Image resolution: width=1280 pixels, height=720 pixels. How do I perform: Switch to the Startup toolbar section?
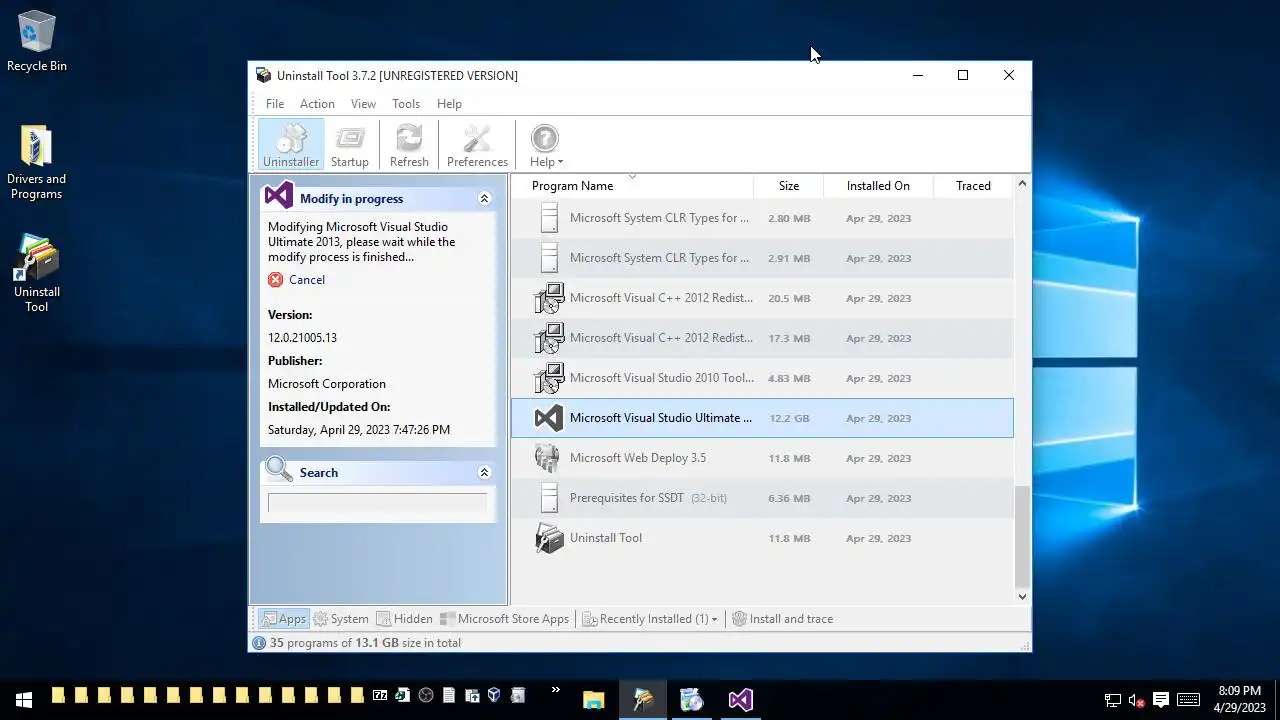350,144
